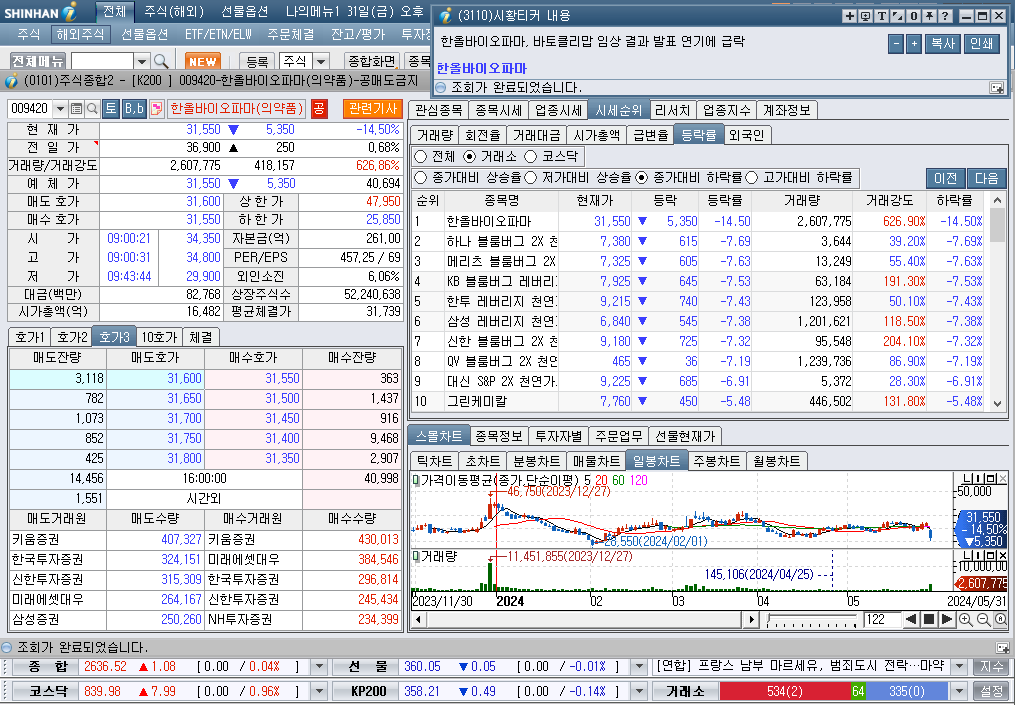
Task: Step chart backward with left triangle button
Action: pyautogui.click(x=911, y=620)
